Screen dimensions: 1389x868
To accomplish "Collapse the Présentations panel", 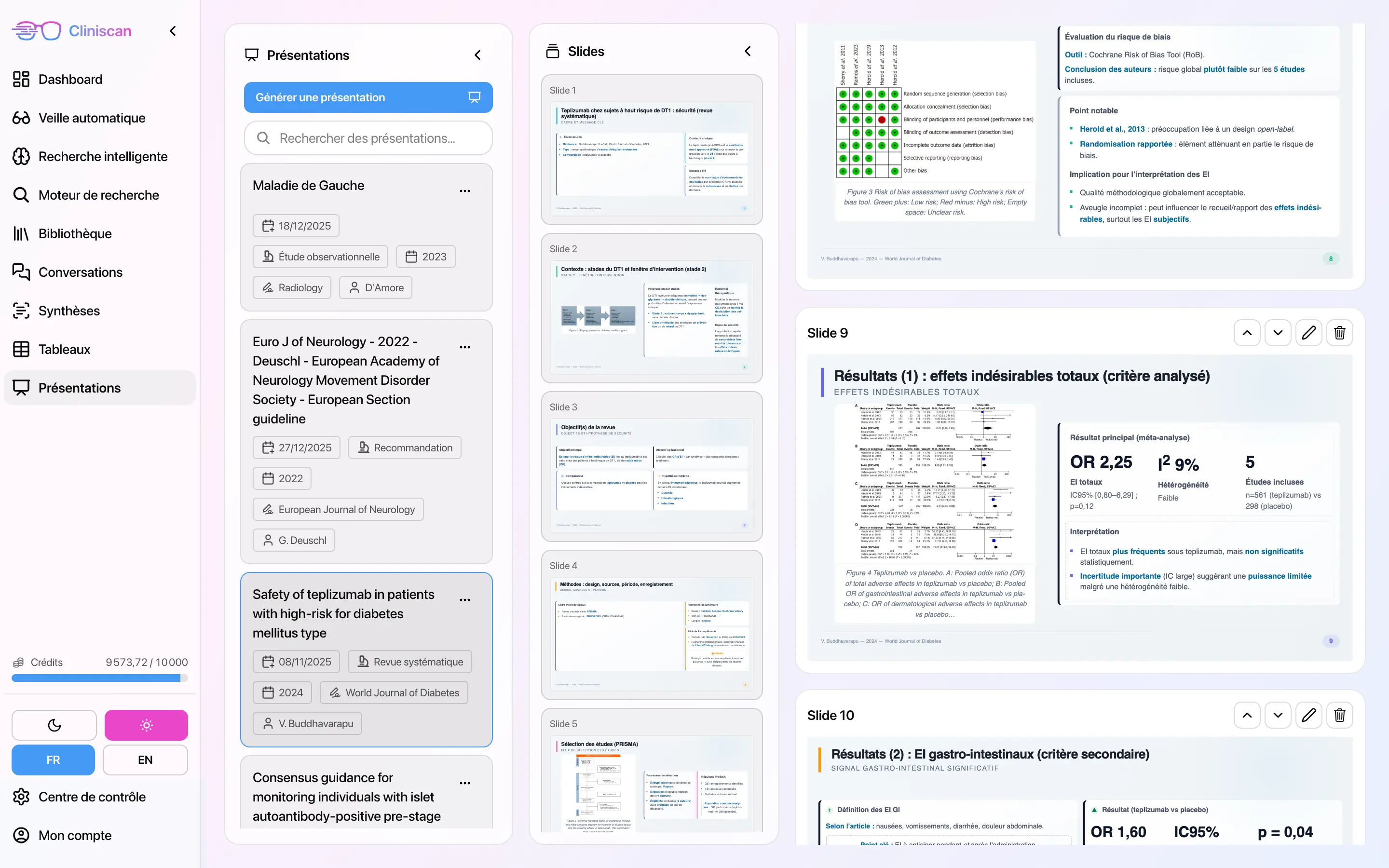I will tap(477, 55).
